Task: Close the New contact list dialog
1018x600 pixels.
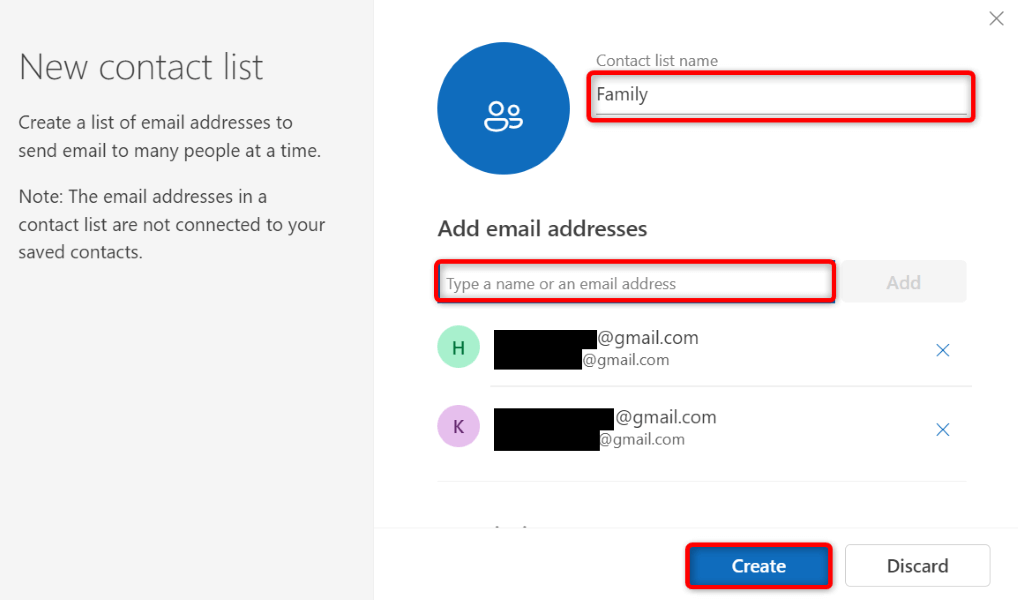Action: 996,18
